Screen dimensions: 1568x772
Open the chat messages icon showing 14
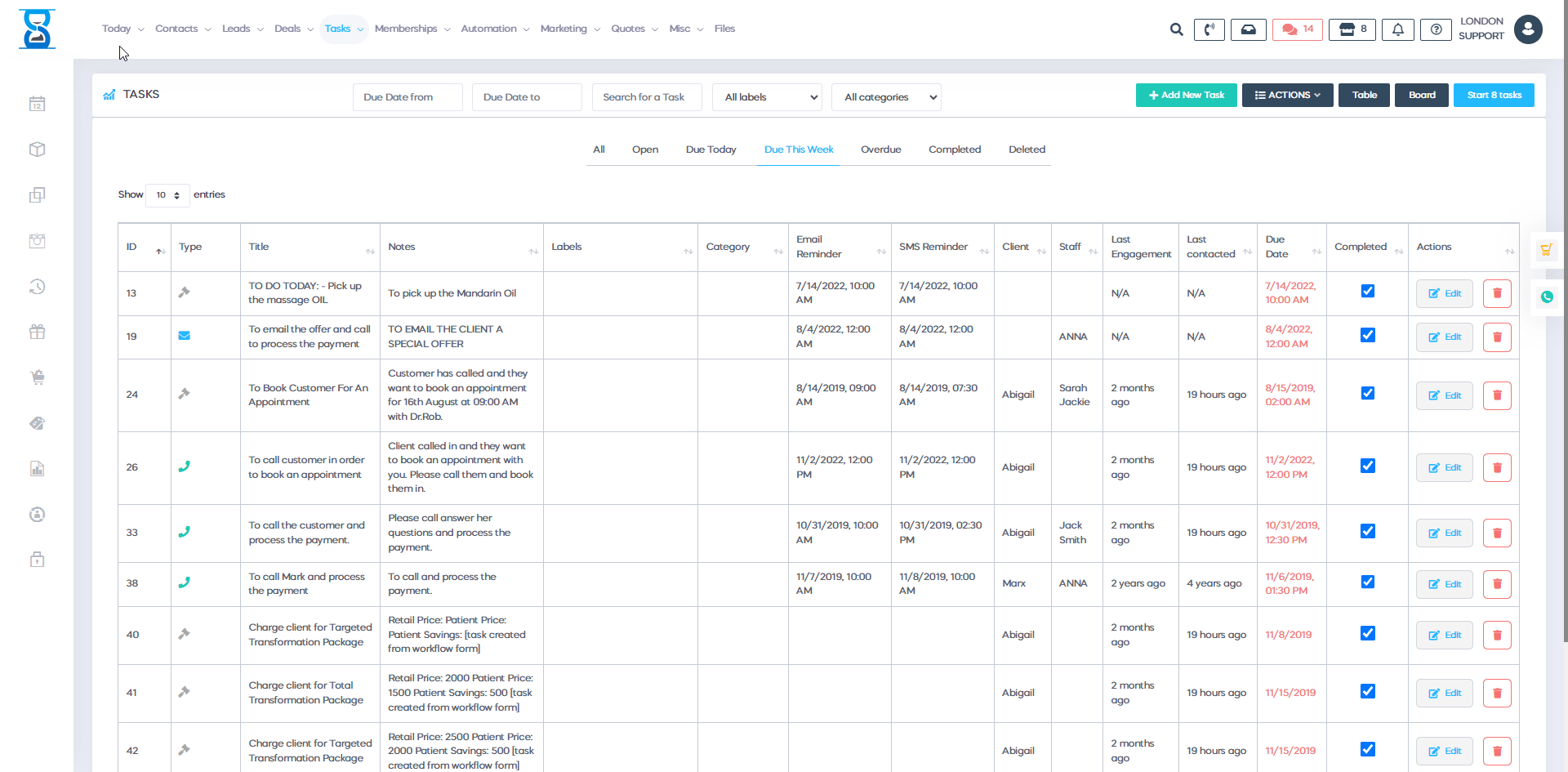click(x=1297, y=28)
